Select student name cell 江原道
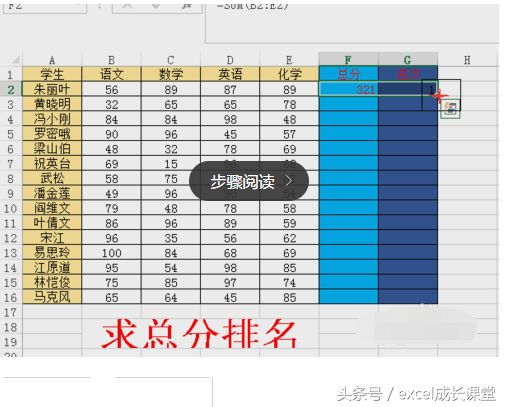 [x=52, y=268]
